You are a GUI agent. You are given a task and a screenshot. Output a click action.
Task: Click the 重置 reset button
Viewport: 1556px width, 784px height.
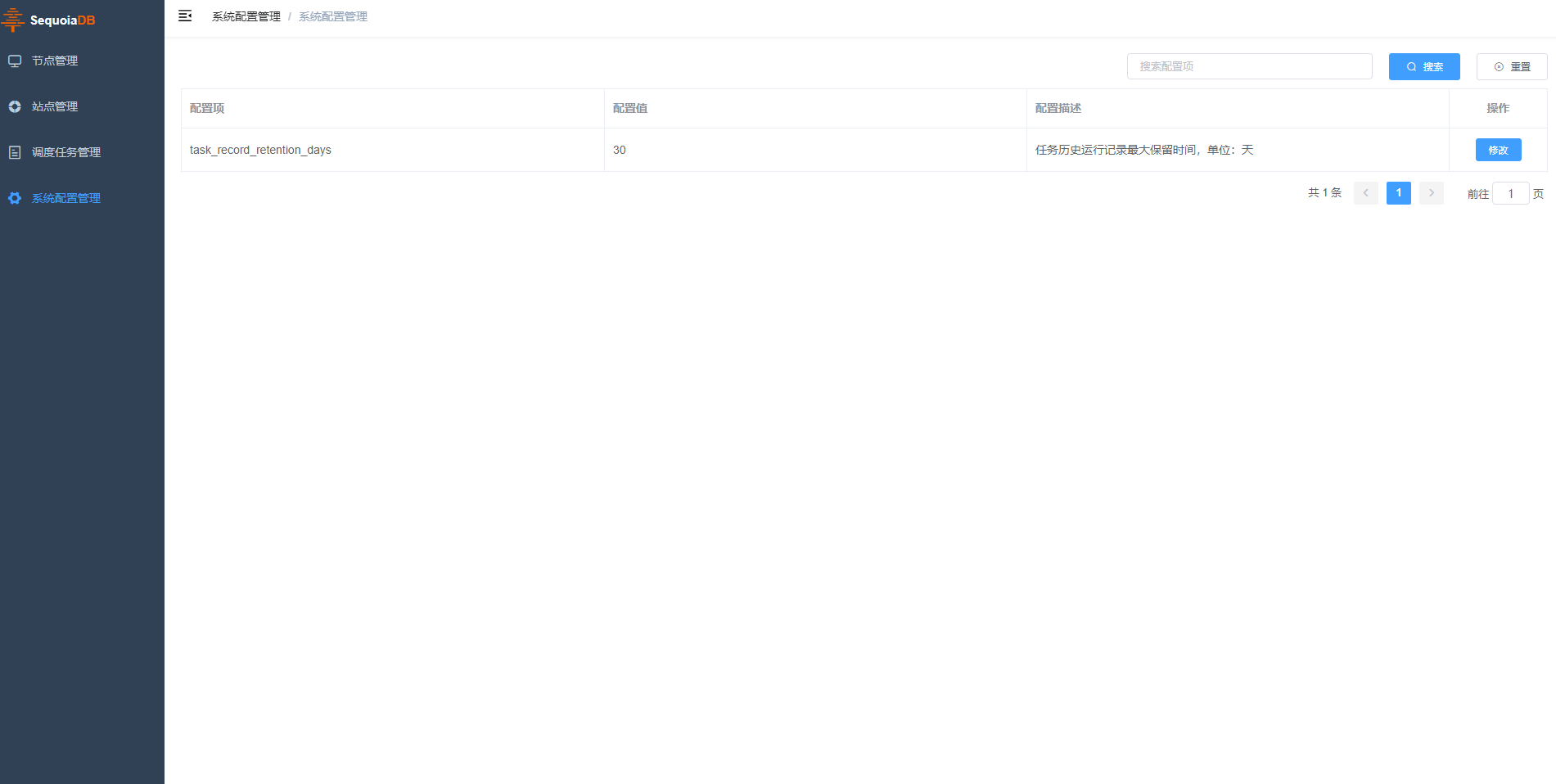click(x=1512, y=66)
